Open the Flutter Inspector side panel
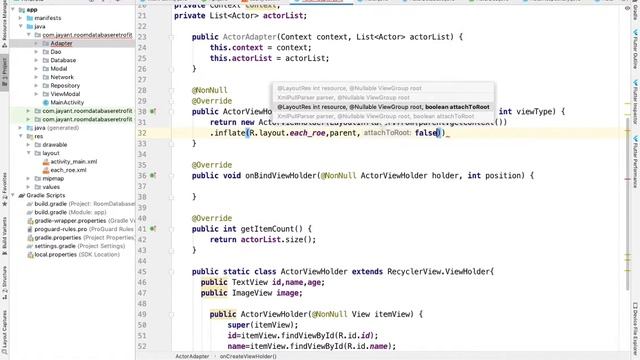 tap(635, 101)
